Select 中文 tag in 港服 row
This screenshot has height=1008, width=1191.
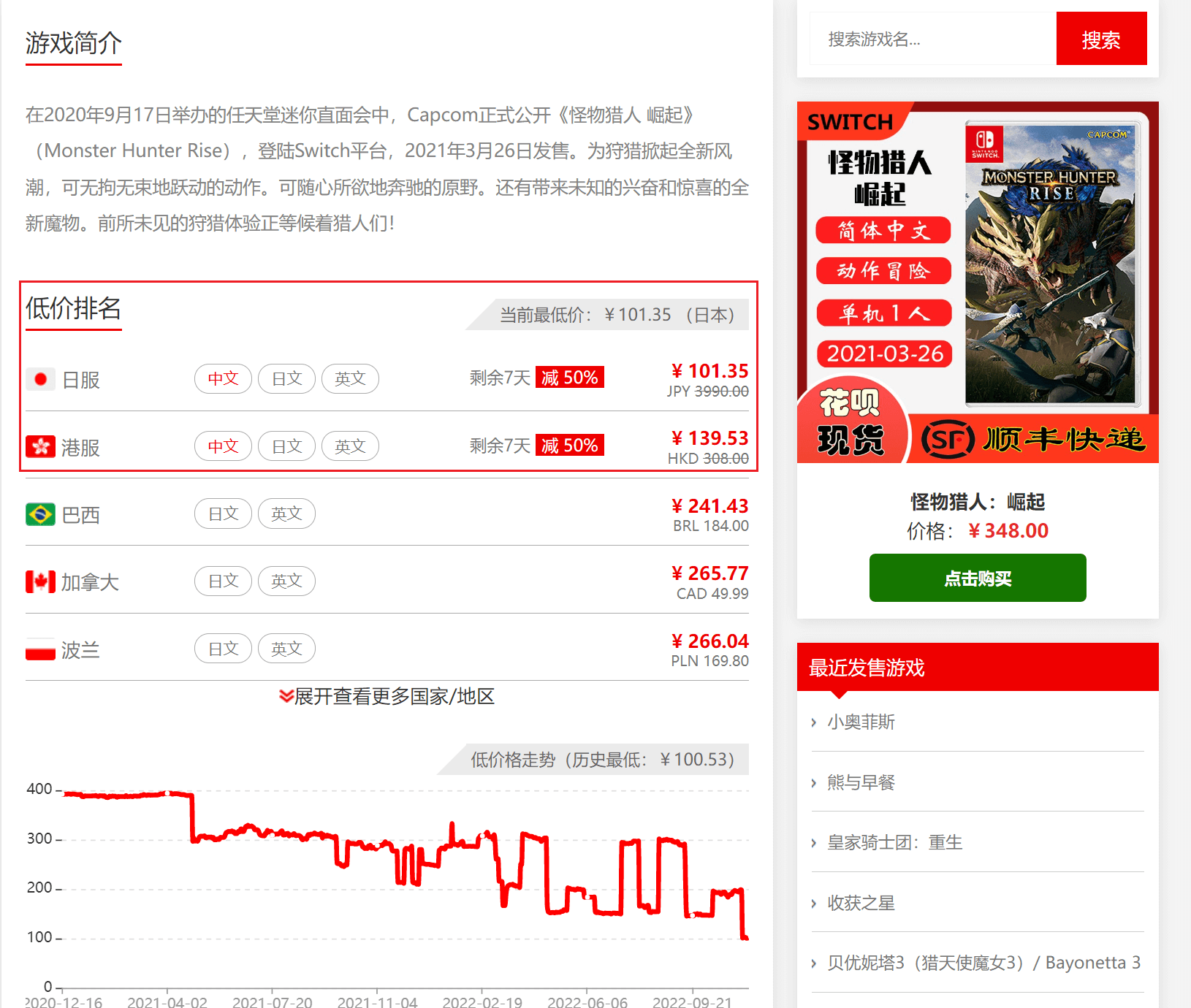pyautogui.click(x=223, y=446)
